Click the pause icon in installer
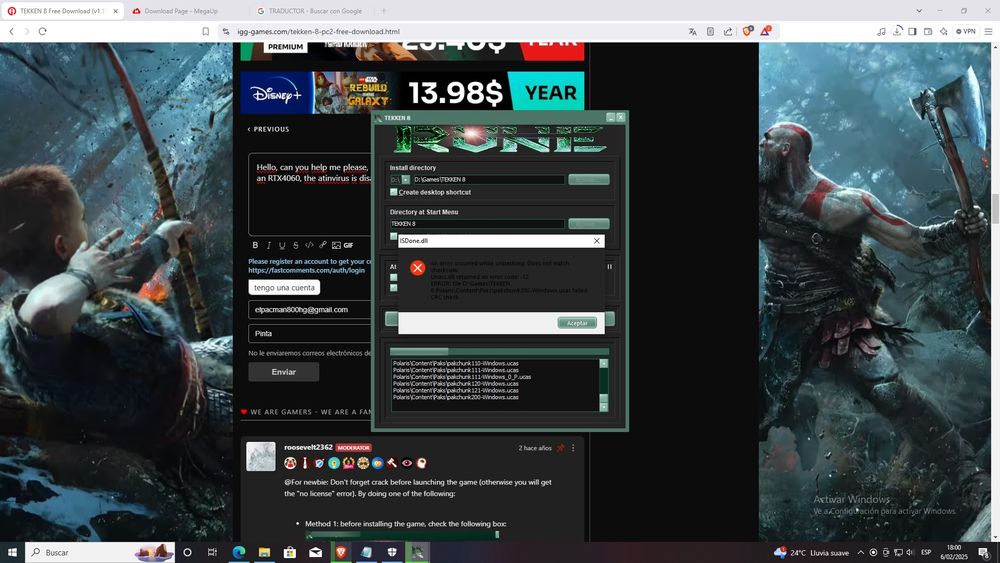This screenshot has height=563, width=1000. [x=609, y=267]
